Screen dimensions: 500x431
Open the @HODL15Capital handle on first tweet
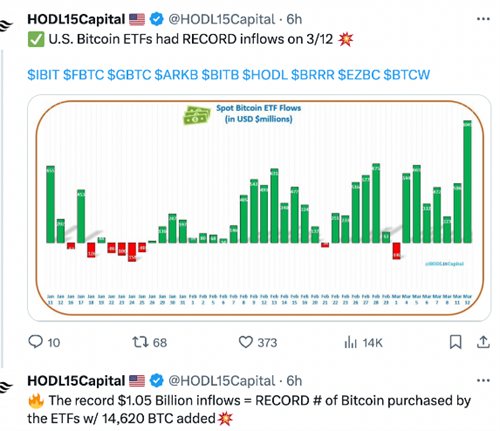[222, 19]
